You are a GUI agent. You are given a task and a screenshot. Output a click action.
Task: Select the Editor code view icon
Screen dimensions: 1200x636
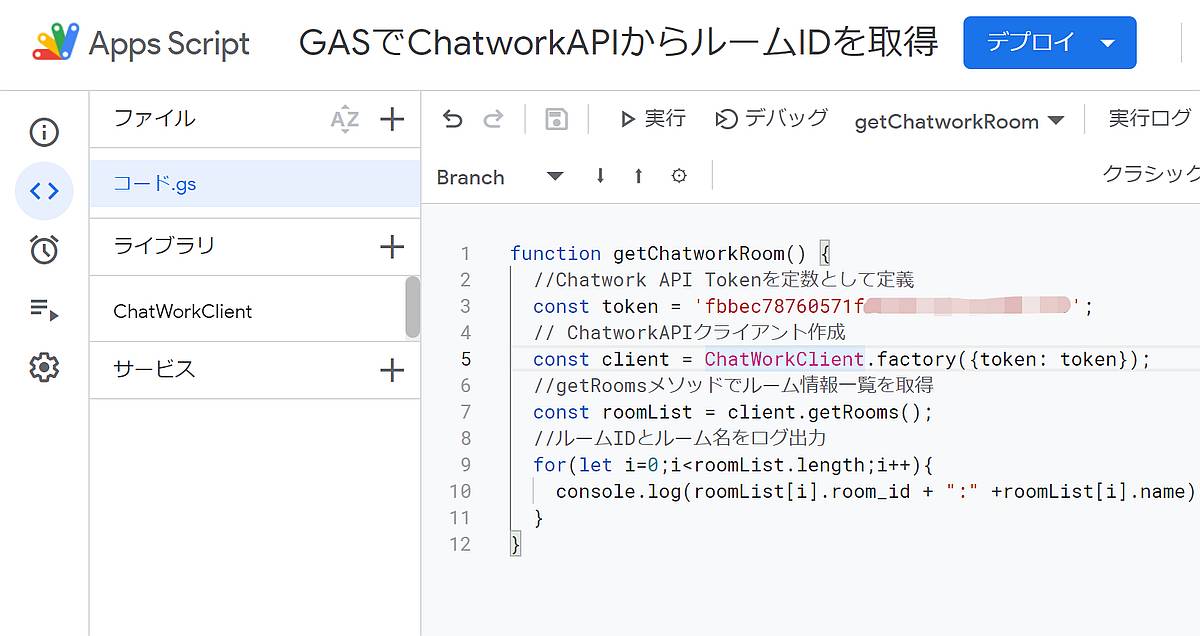pyautogui.click(x=43, y=191)
